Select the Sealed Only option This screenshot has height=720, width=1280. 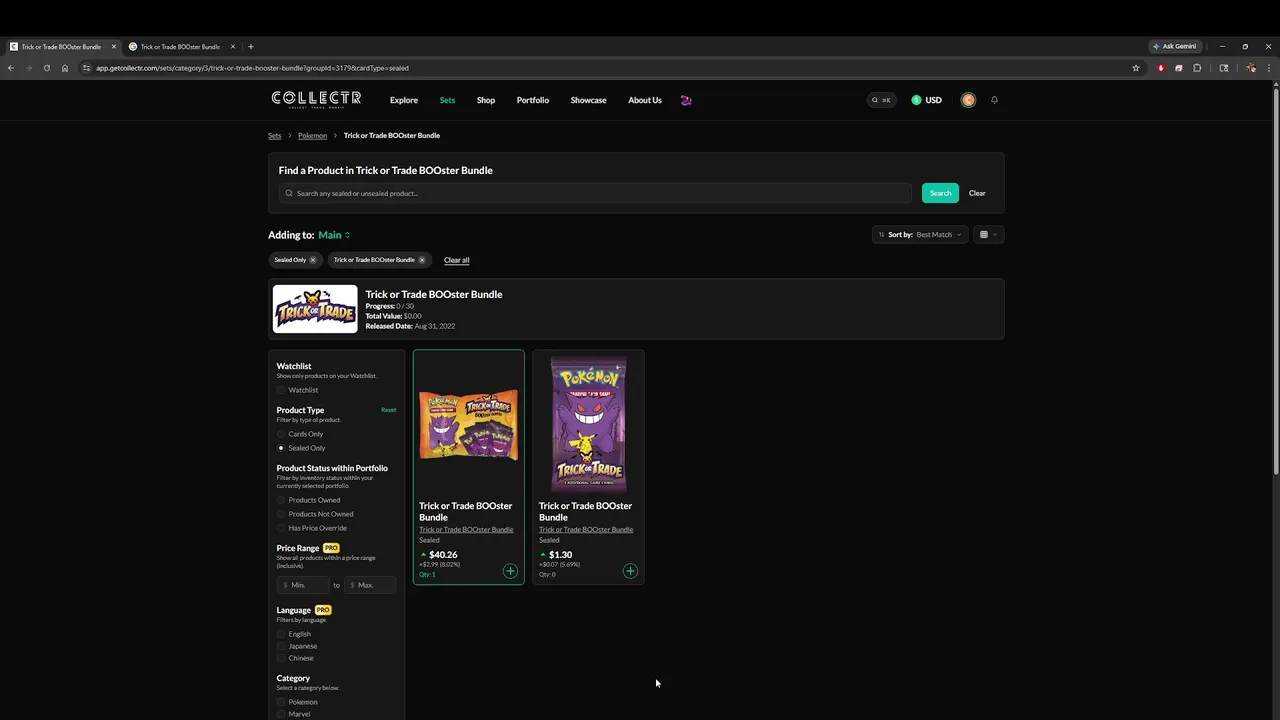281,448
